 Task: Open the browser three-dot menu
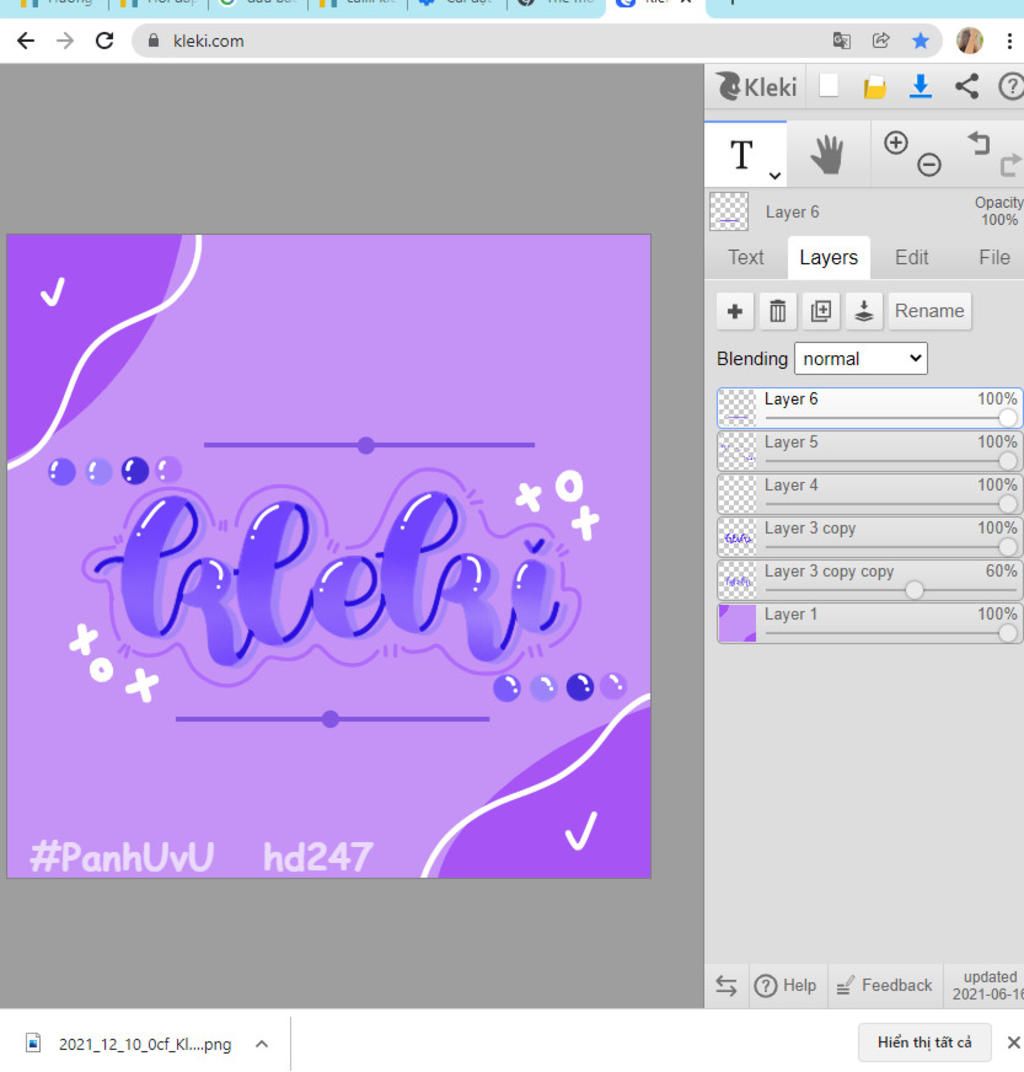(x=1010, y=41)
